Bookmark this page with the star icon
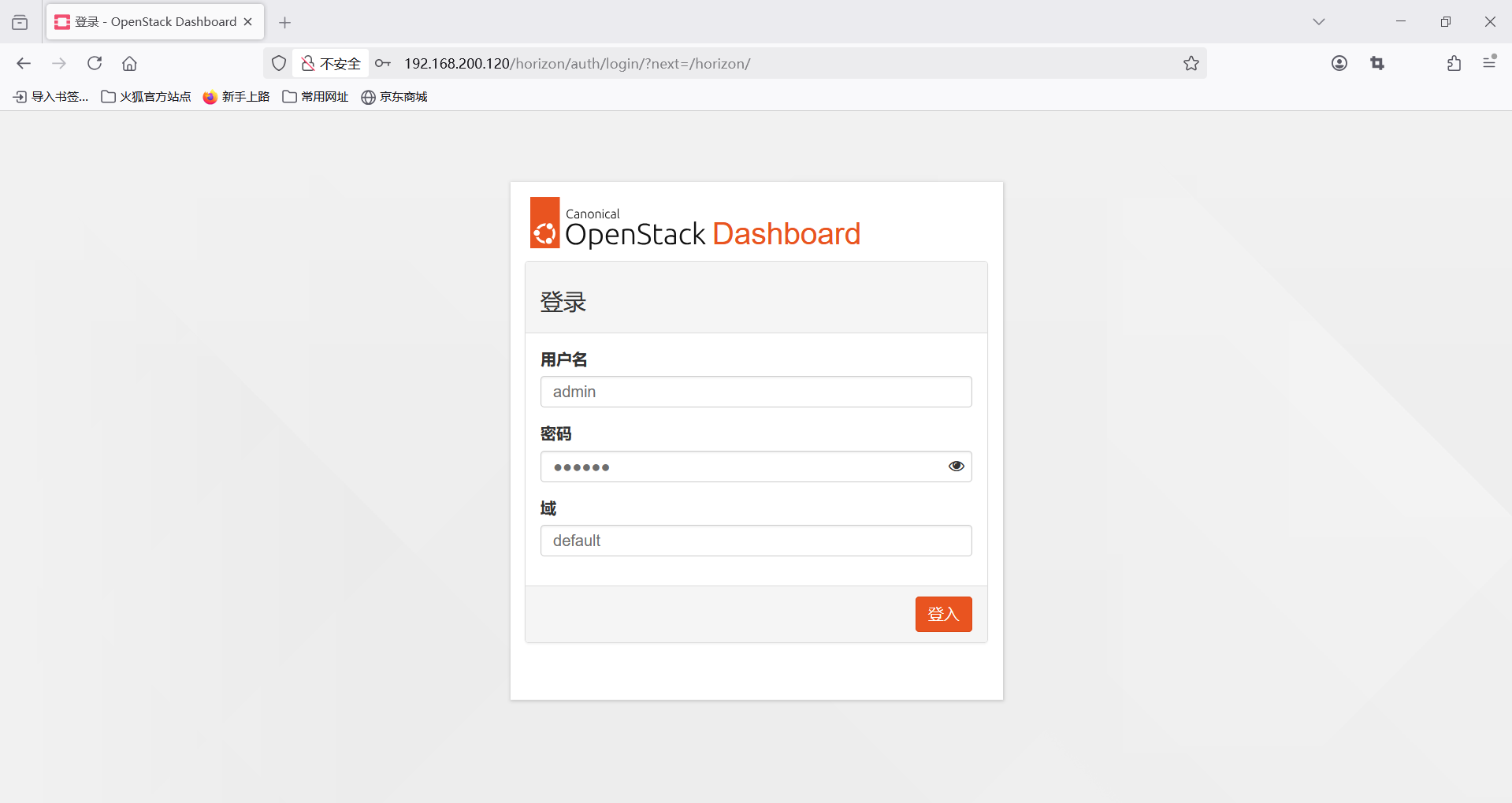The height and width of the screenshot is (803, 1512). tap(1191, 63)
